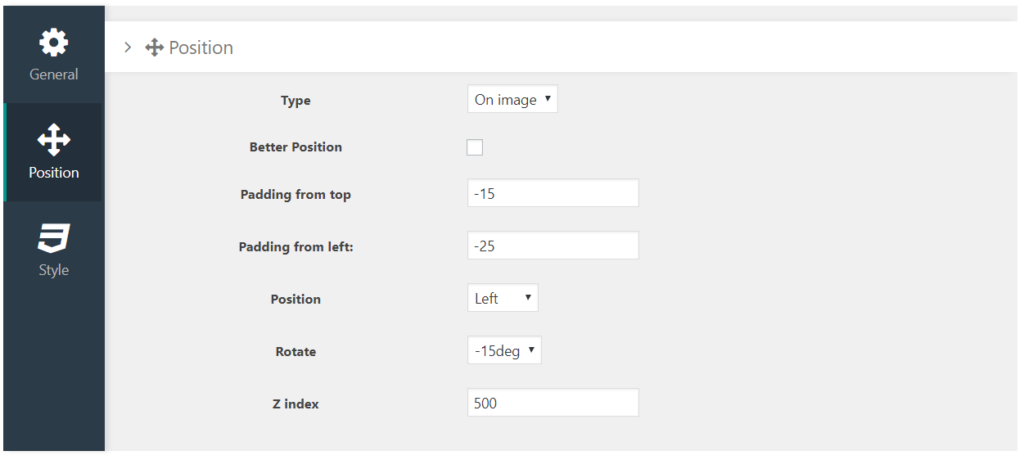Screen dimensions: 1024x460
Task: Click the Padding from top input field
Action: coord(553,193)
